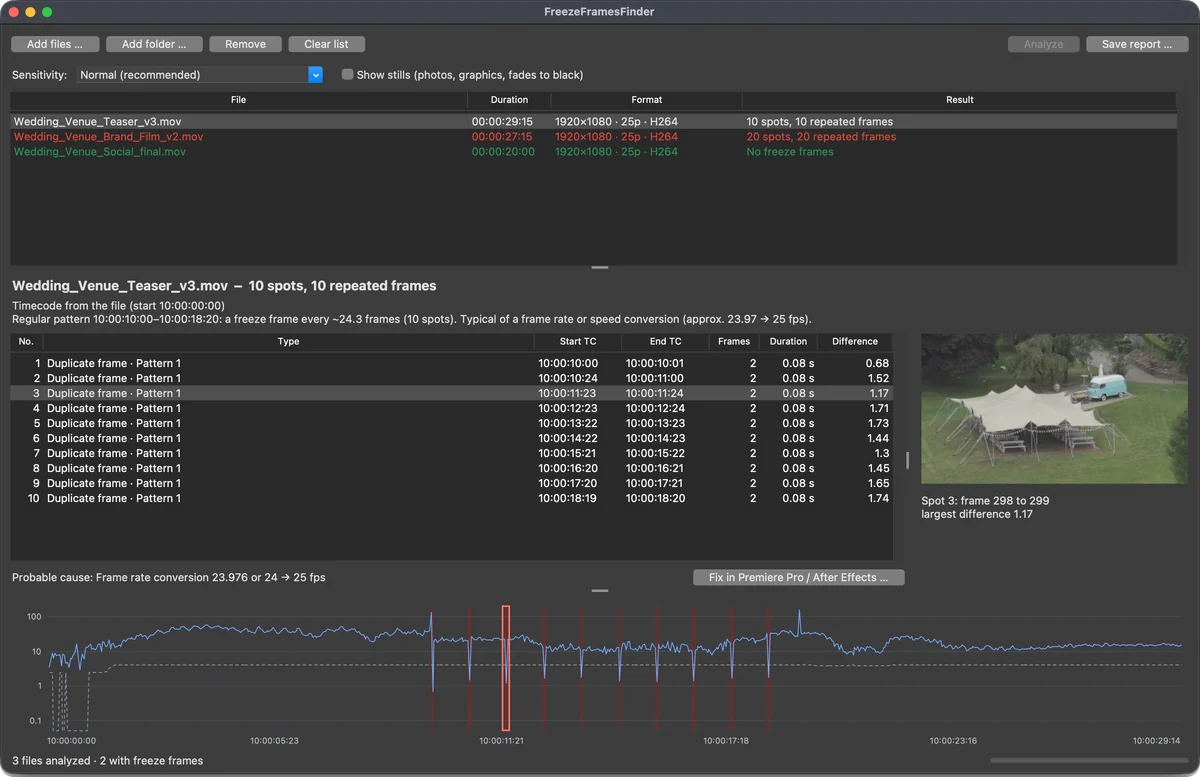Viewport: 1200px width, 777px height.
Task: Select spot 9 starting at 10:00:17:20
Action: tap(451, 483)
